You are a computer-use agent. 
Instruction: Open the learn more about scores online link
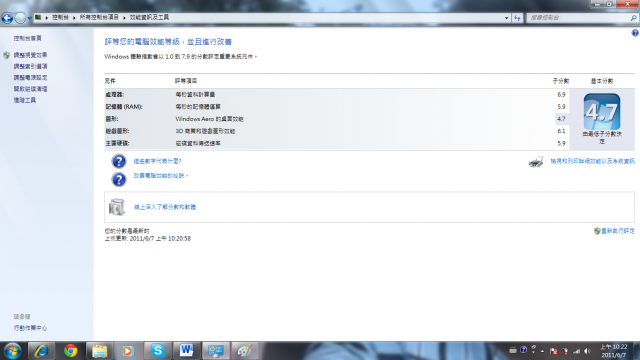(x=165, y=207)
